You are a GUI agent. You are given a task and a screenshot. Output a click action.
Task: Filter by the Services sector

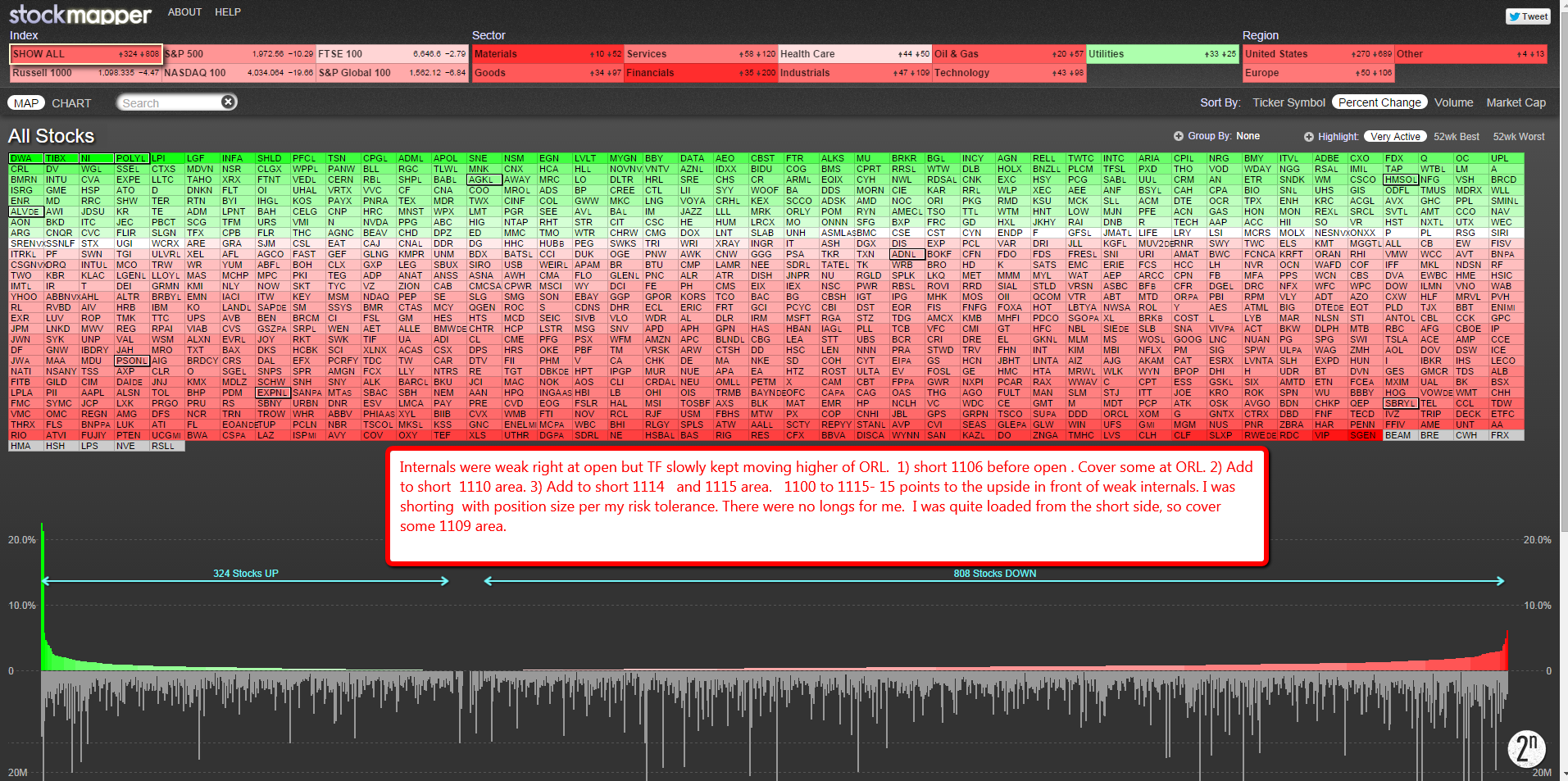point(701,54)
